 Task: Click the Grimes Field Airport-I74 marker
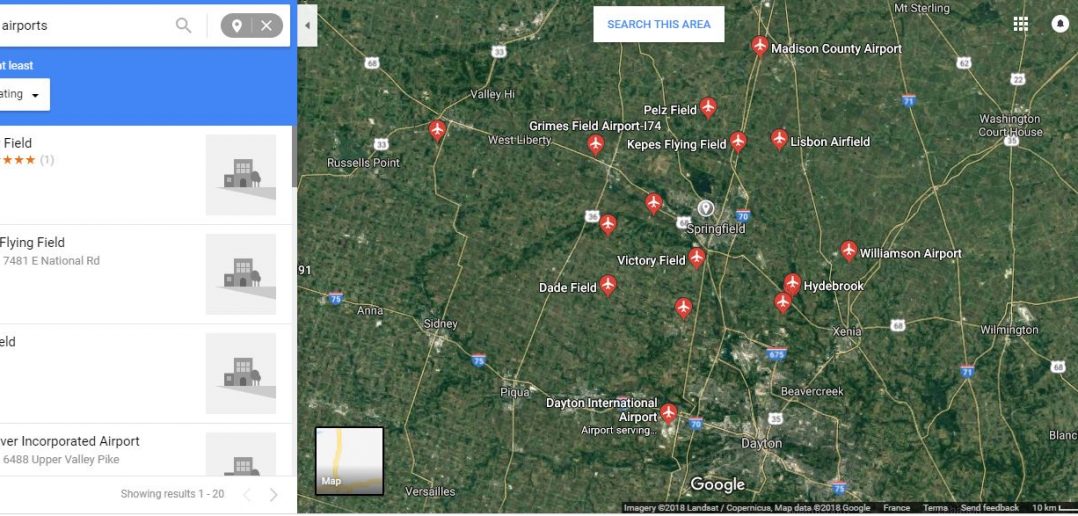click(x=595, y=144)
